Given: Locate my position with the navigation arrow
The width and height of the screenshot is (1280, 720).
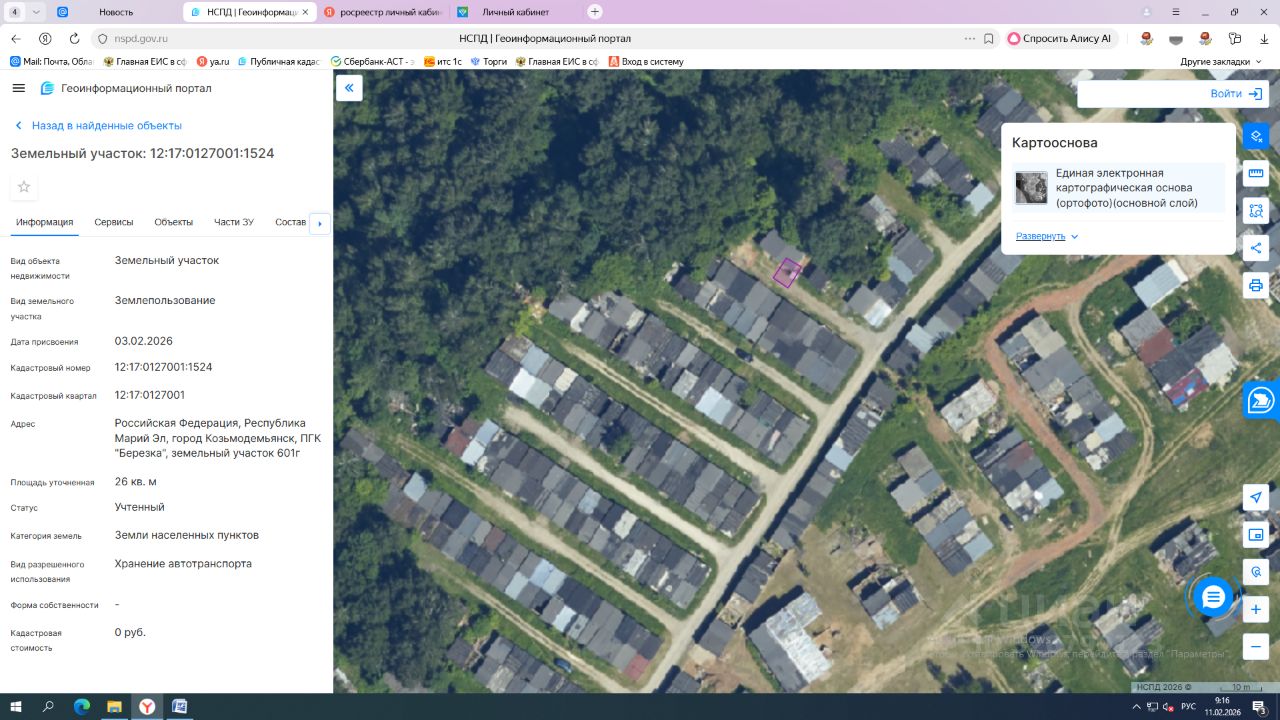Looking at the screenshot, I should [x=1256, y=498].
